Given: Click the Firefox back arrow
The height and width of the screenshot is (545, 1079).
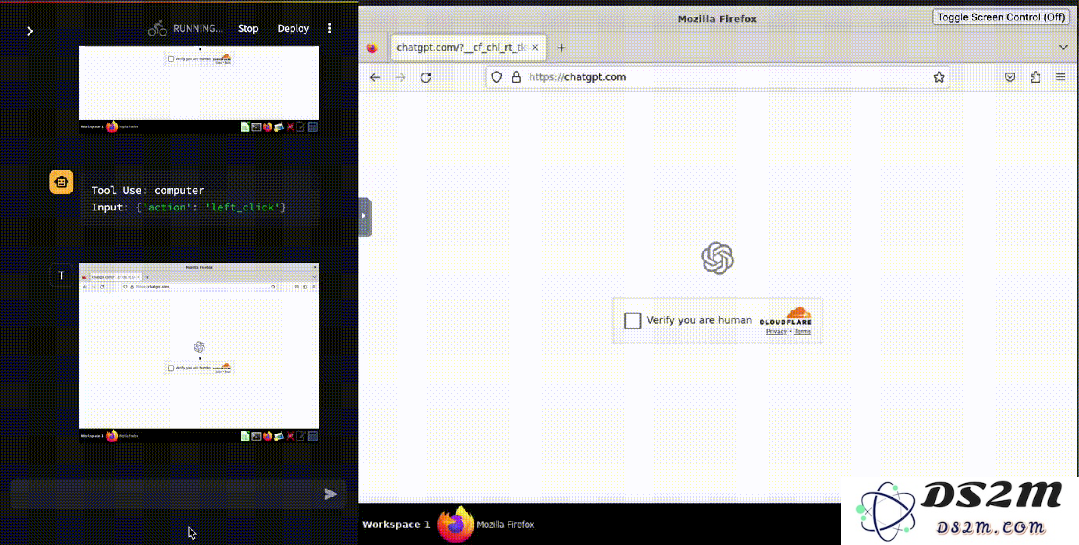Looking at the screenshot, I should (x=375, y=77).
